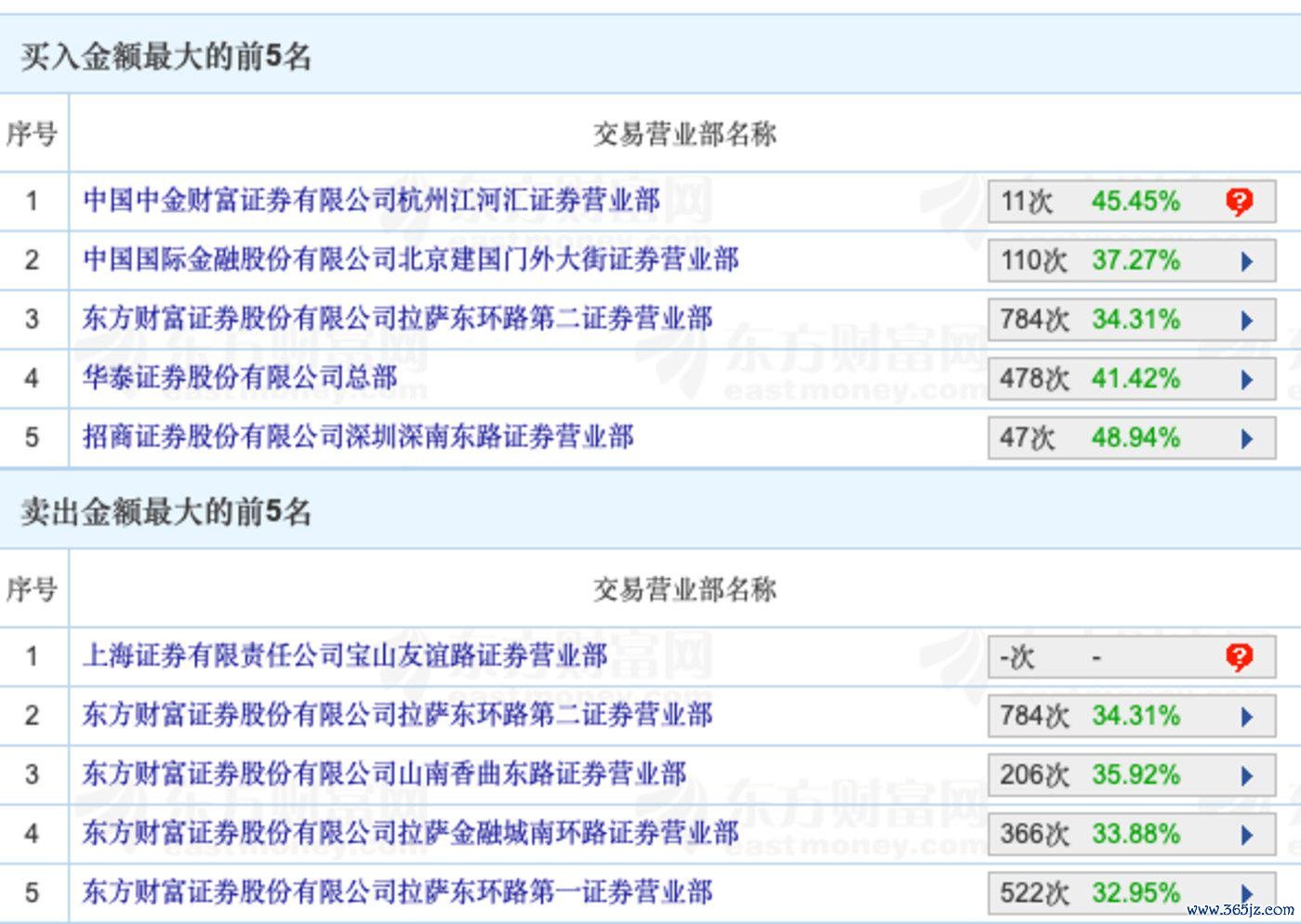Click the 33.88% success rate value

pos(1135,834)
